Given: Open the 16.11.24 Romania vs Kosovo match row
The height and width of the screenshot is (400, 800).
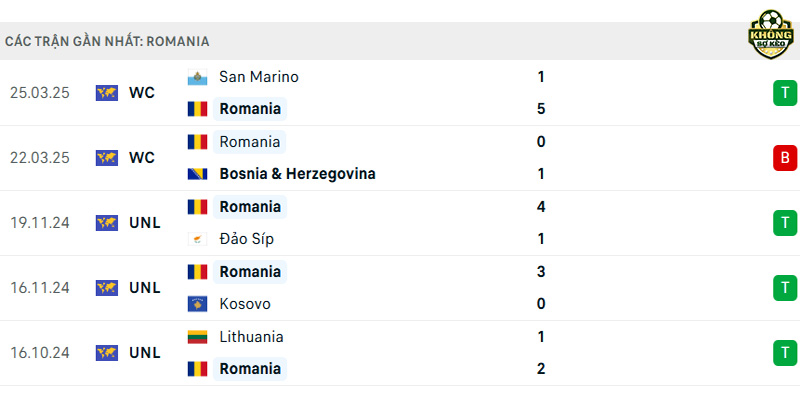Looking at the screenshot, I should tap(400, 288).
